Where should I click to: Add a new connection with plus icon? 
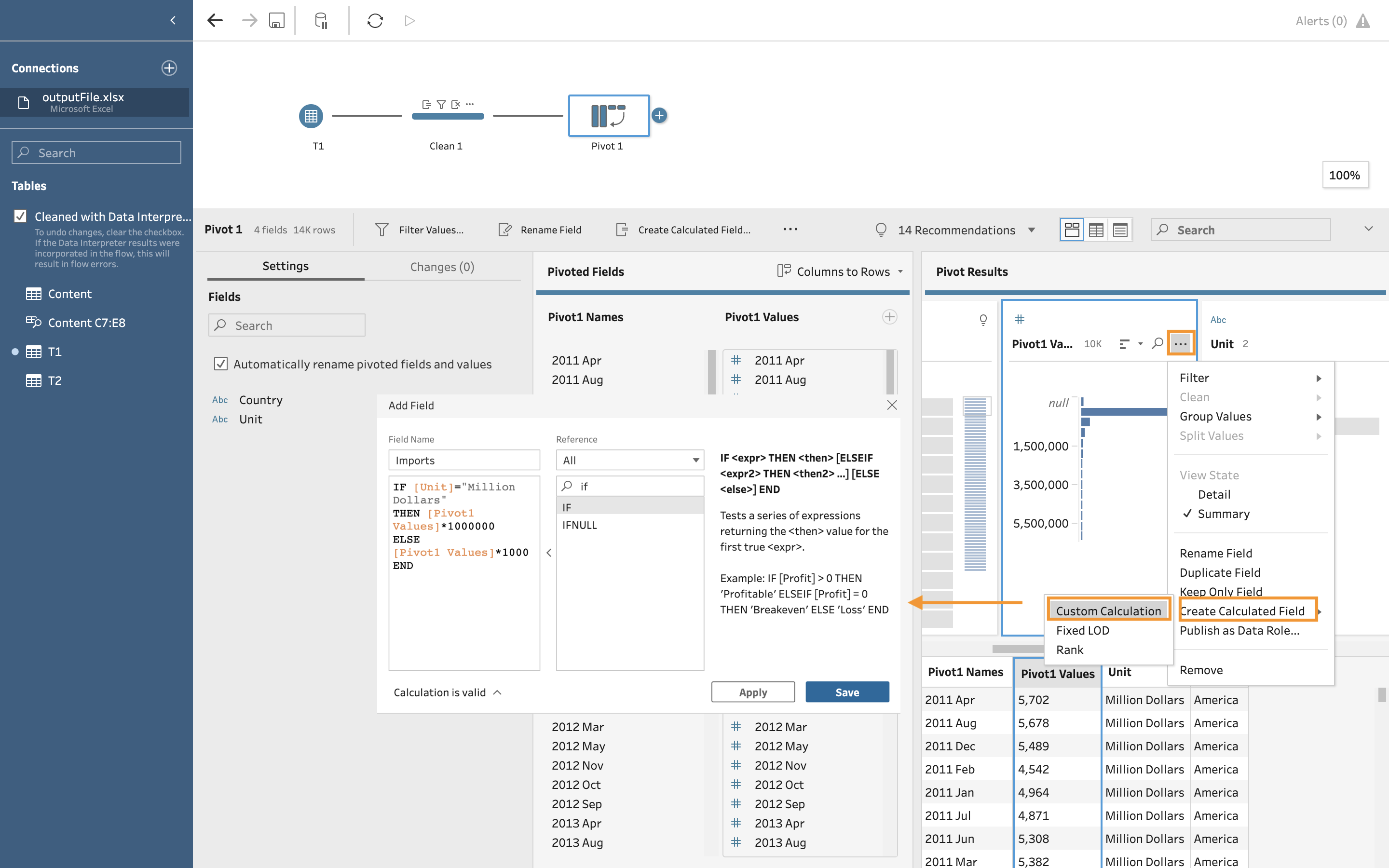pyautogui.click(x=169, y=68)
